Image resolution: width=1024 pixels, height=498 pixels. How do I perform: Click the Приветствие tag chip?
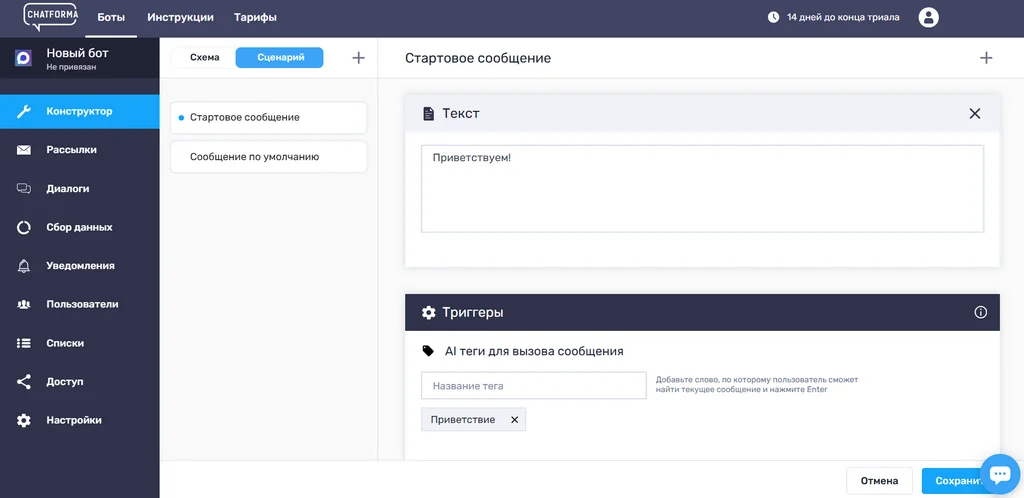point(473,420)
